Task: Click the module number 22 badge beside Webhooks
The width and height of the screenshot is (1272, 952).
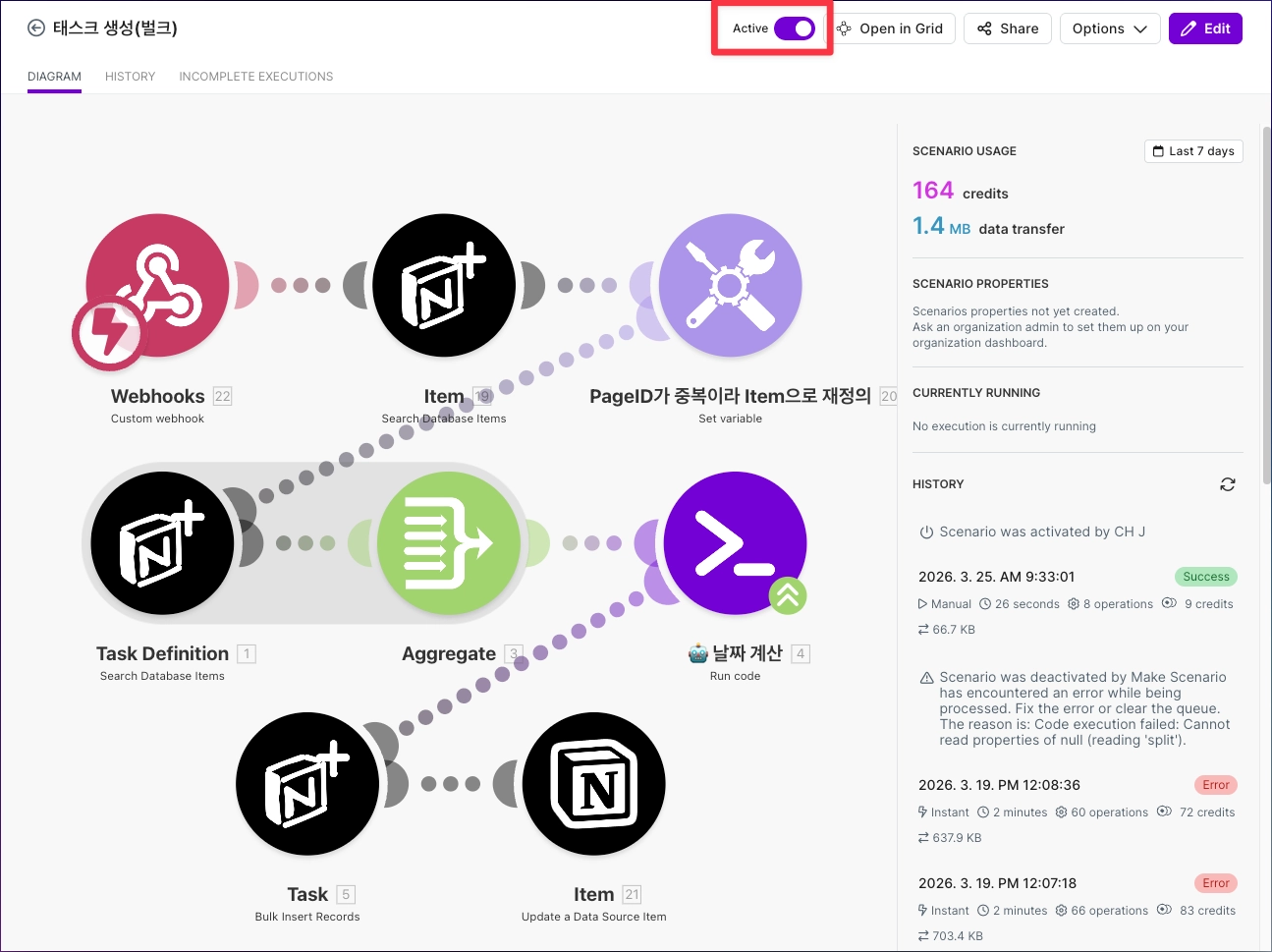Action: (x=222, y=396)
